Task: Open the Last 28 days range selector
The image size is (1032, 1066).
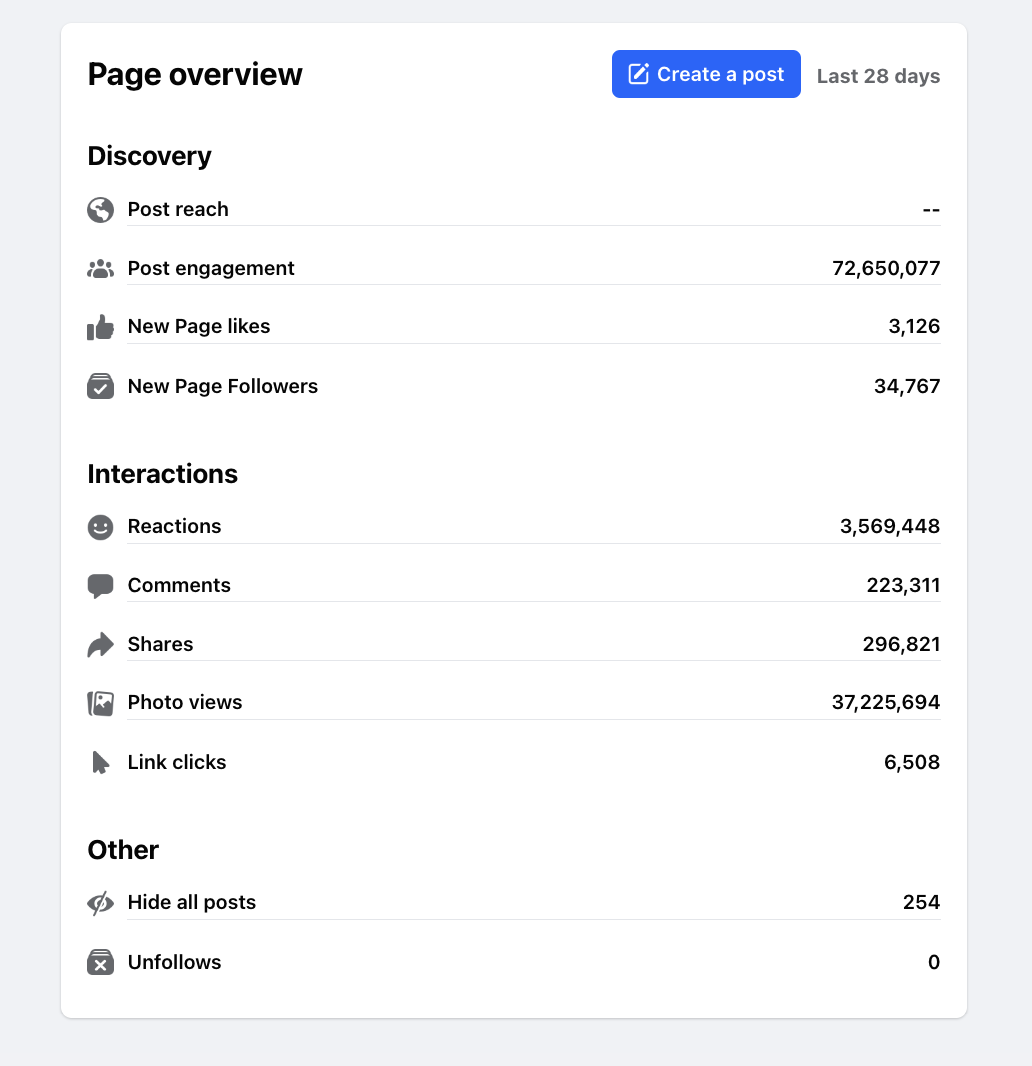Action: (878, 76)
